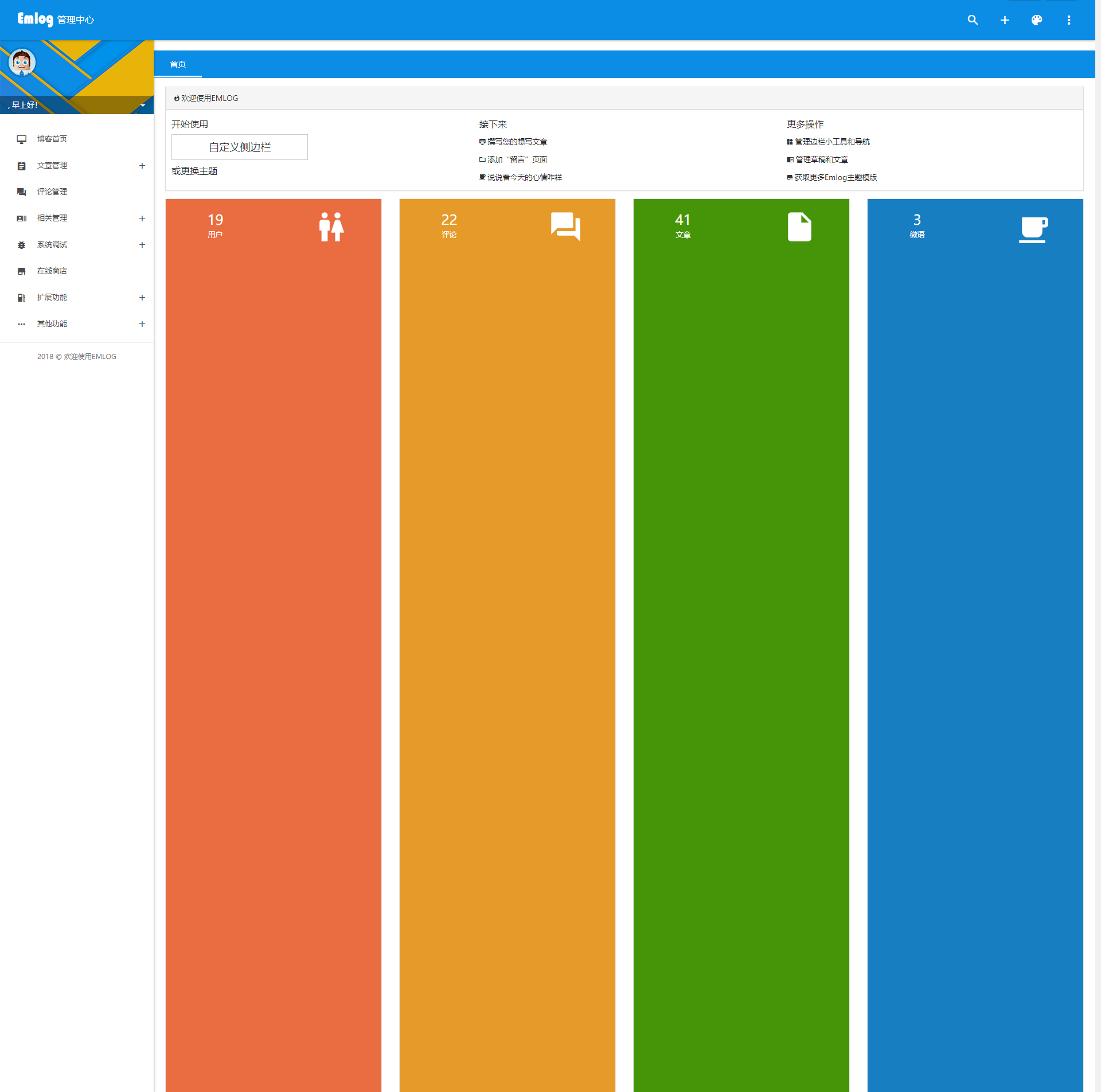Expand the 相关管理 submenu plus

pos(142,219)
